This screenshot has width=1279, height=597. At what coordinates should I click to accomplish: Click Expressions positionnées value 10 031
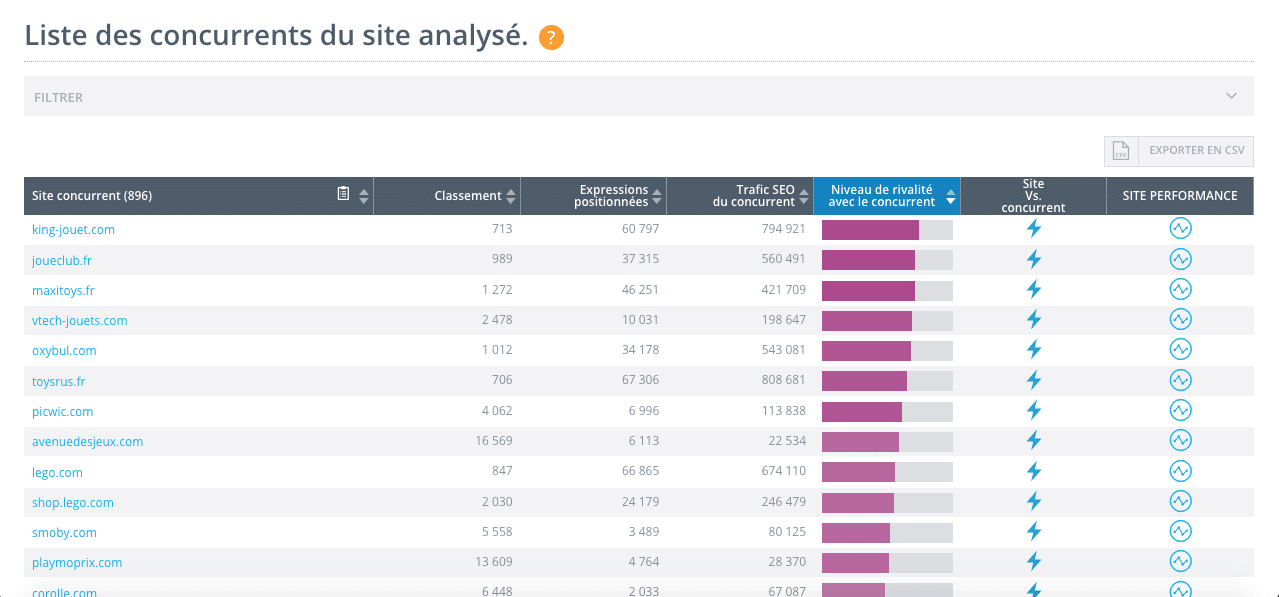tap(641, 320)
